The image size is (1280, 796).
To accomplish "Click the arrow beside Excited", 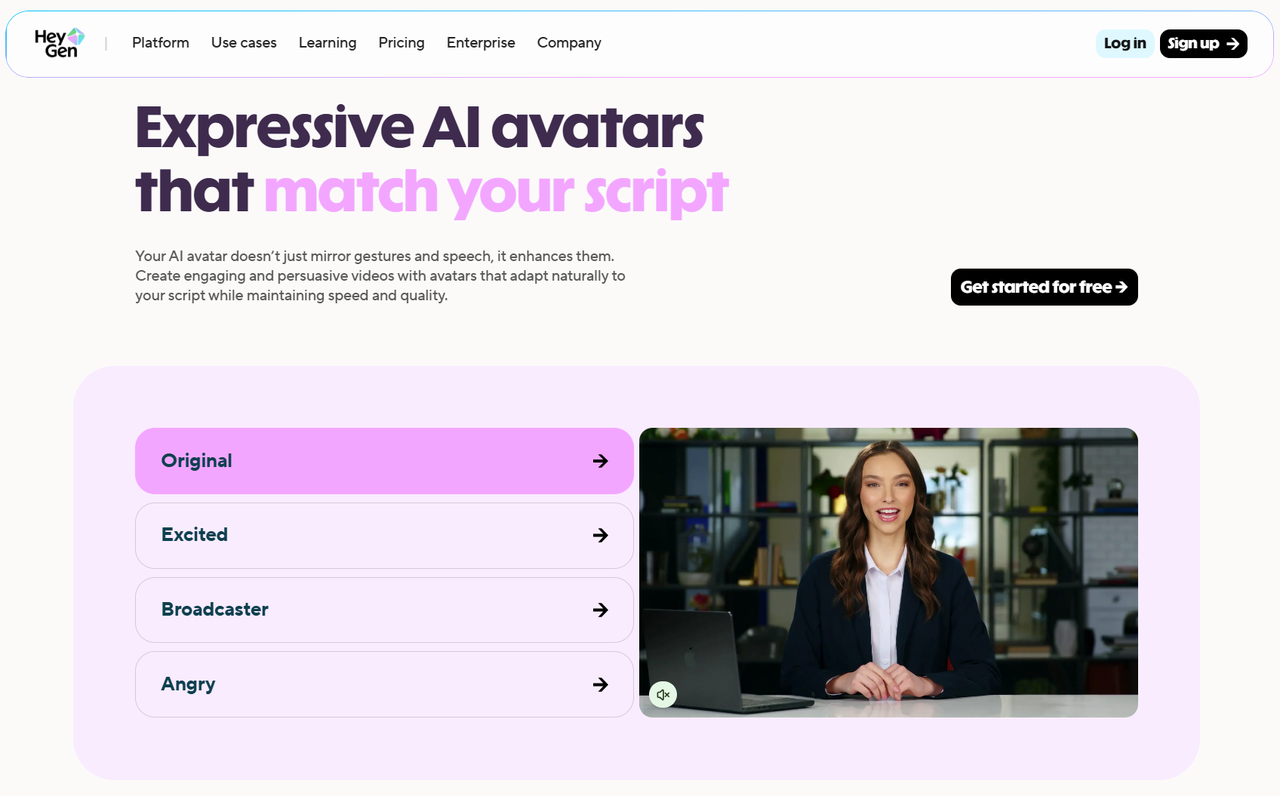I will click(x=600, y=535).
